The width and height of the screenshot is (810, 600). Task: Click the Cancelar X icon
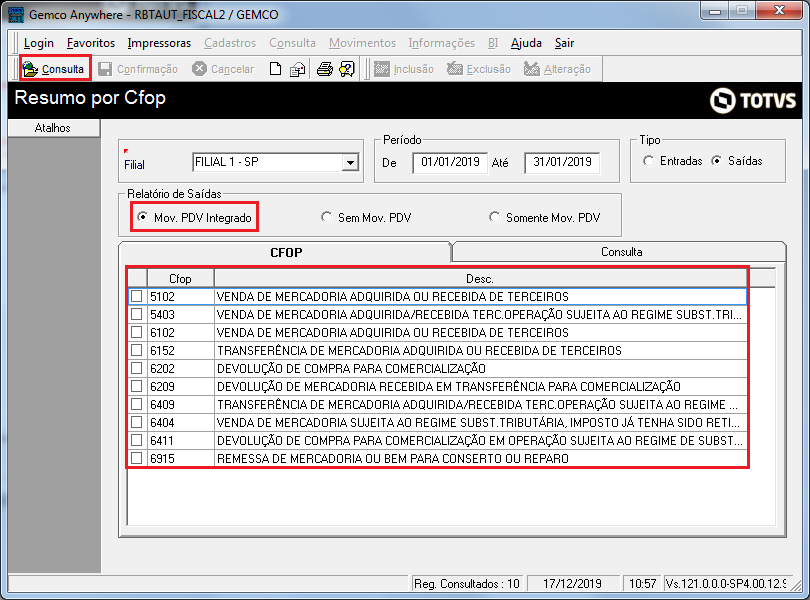coord(199,69)
